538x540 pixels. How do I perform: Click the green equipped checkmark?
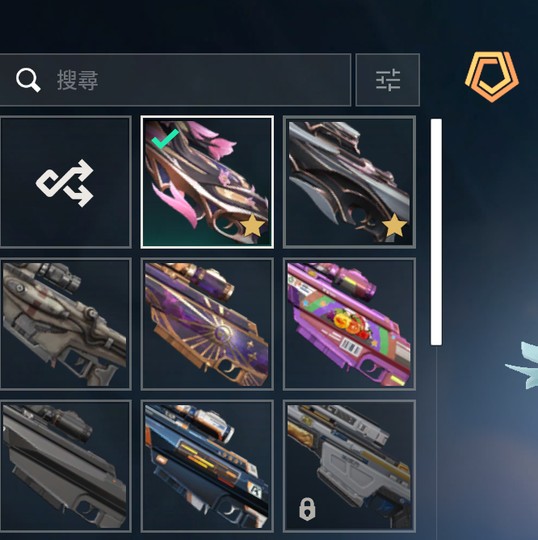(x=165, y=139)
